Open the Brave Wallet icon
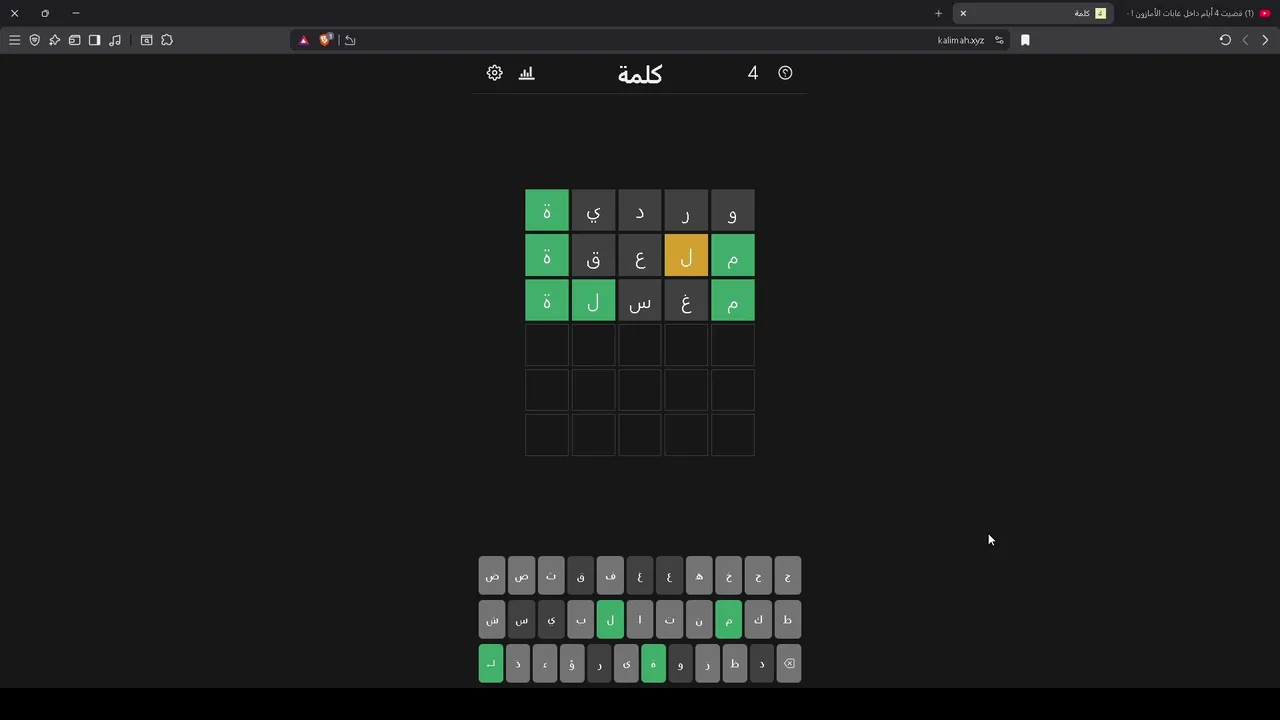 (x=75, y=40)
